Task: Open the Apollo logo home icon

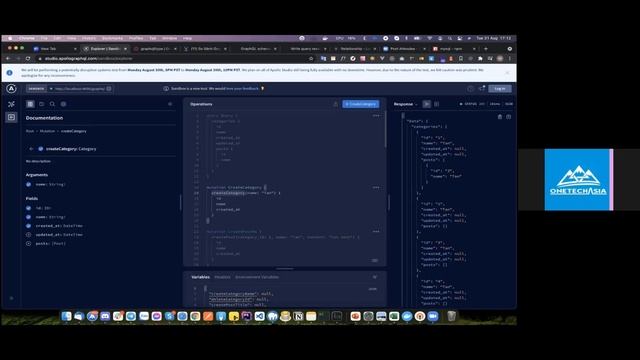Action: [11, 89]
